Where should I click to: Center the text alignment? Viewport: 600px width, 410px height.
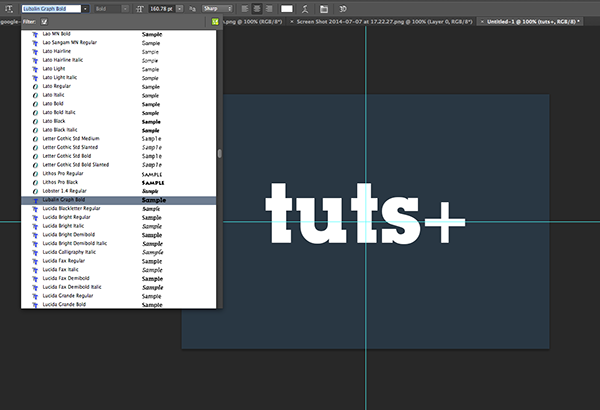(257, 8)
